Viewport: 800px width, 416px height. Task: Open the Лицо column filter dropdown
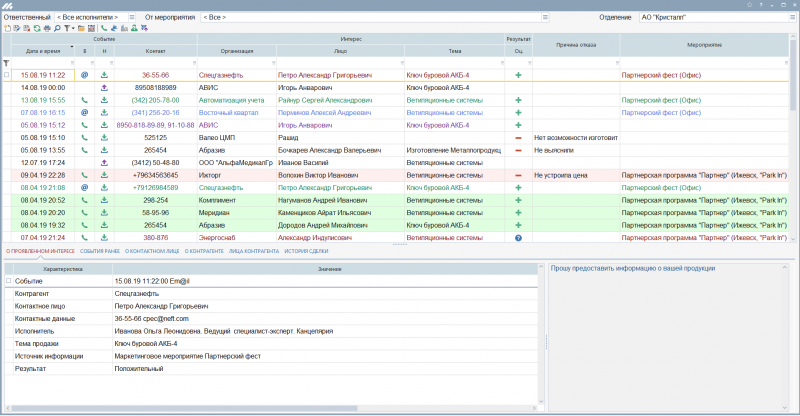402,63
